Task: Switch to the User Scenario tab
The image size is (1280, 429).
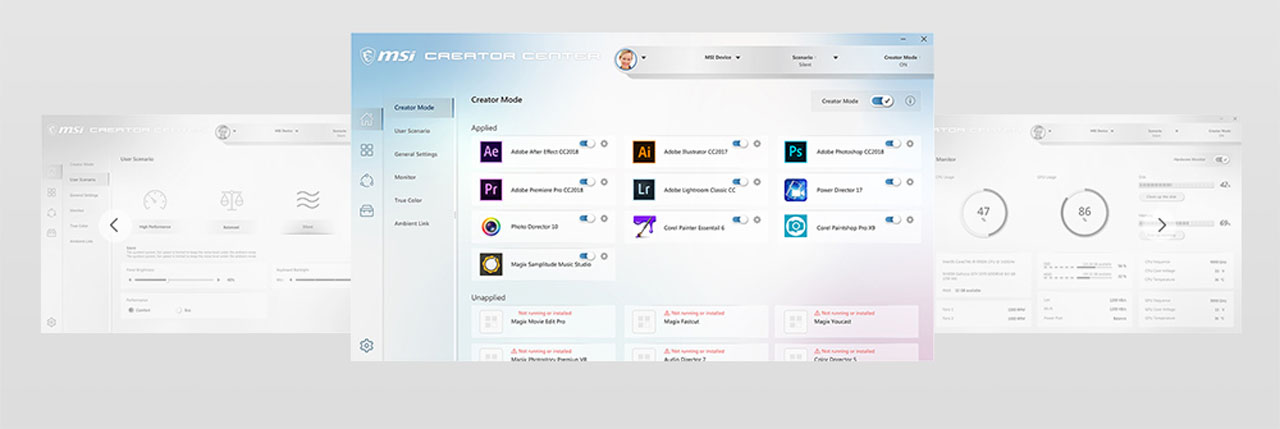Action: tap(412, 131)
